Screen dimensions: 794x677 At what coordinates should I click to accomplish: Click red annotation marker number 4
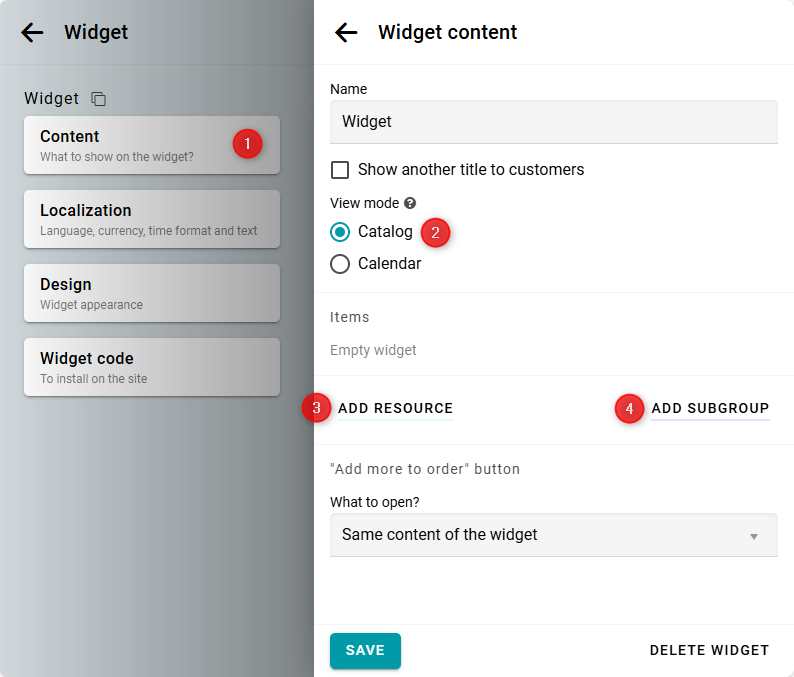click(x=629, y=408)
